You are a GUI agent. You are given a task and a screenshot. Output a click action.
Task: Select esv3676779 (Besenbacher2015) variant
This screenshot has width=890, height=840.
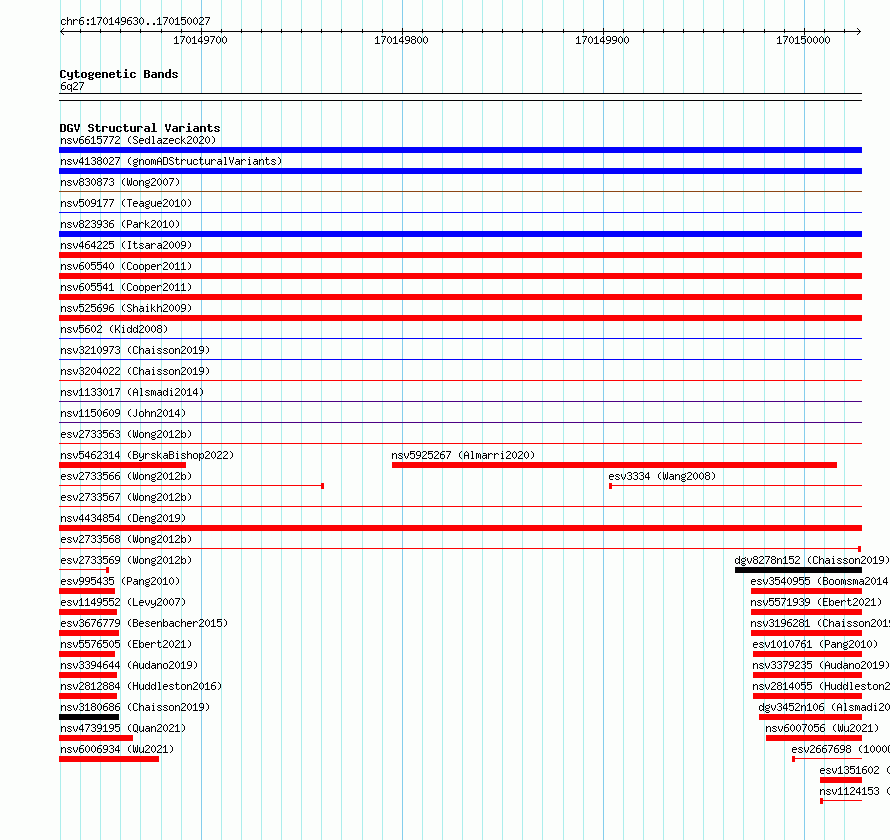coord(144,623)
